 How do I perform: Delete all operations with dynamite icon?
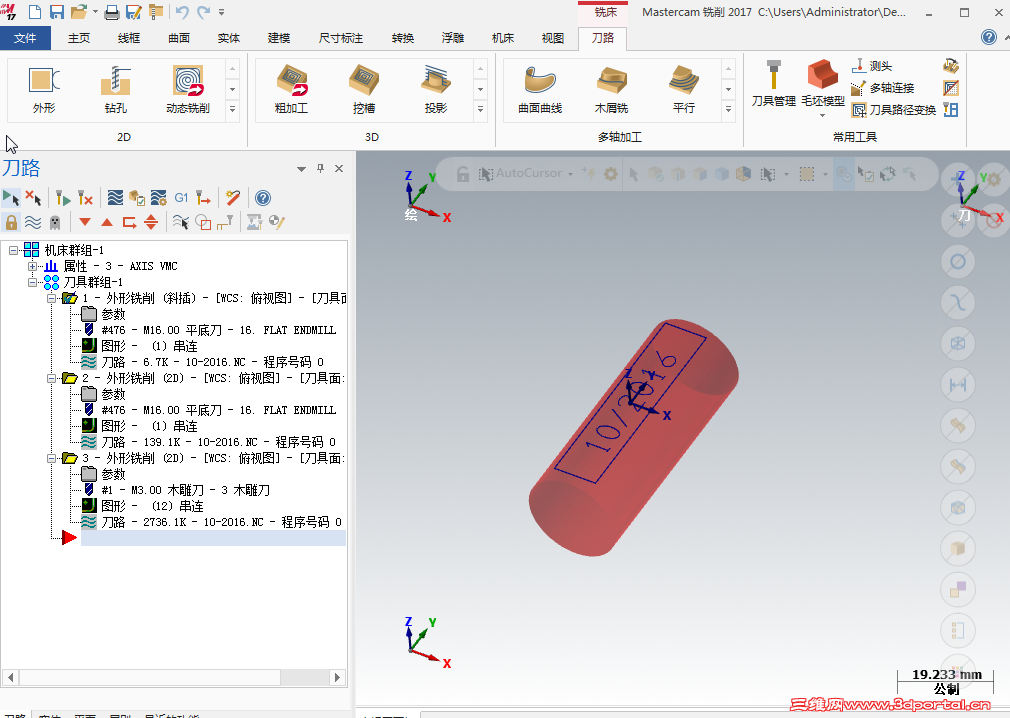tap(233, 198)
